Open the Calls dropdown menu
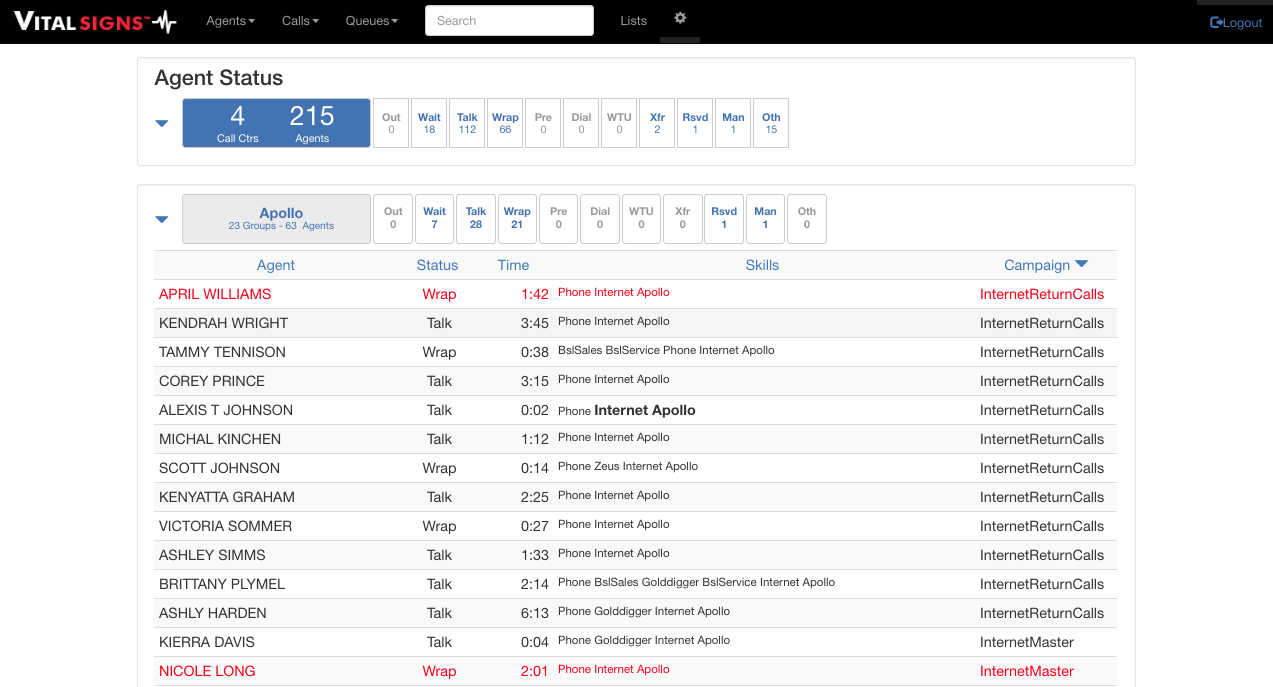The width and height of the screenshot is (1273, 687). coord(300,21)
